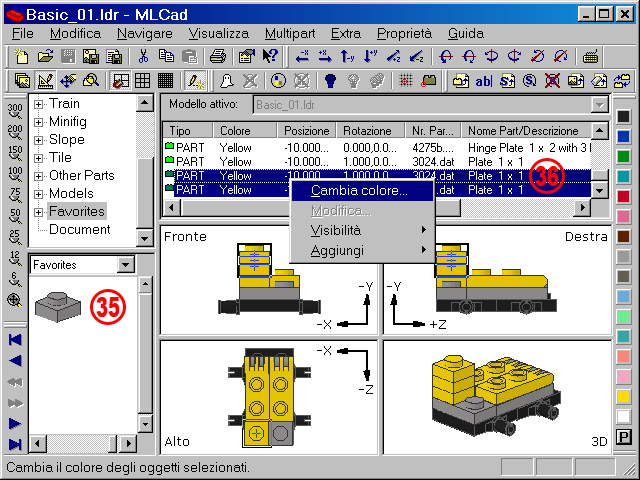
Task: Click the Colore column header
Action: [245, 131]
